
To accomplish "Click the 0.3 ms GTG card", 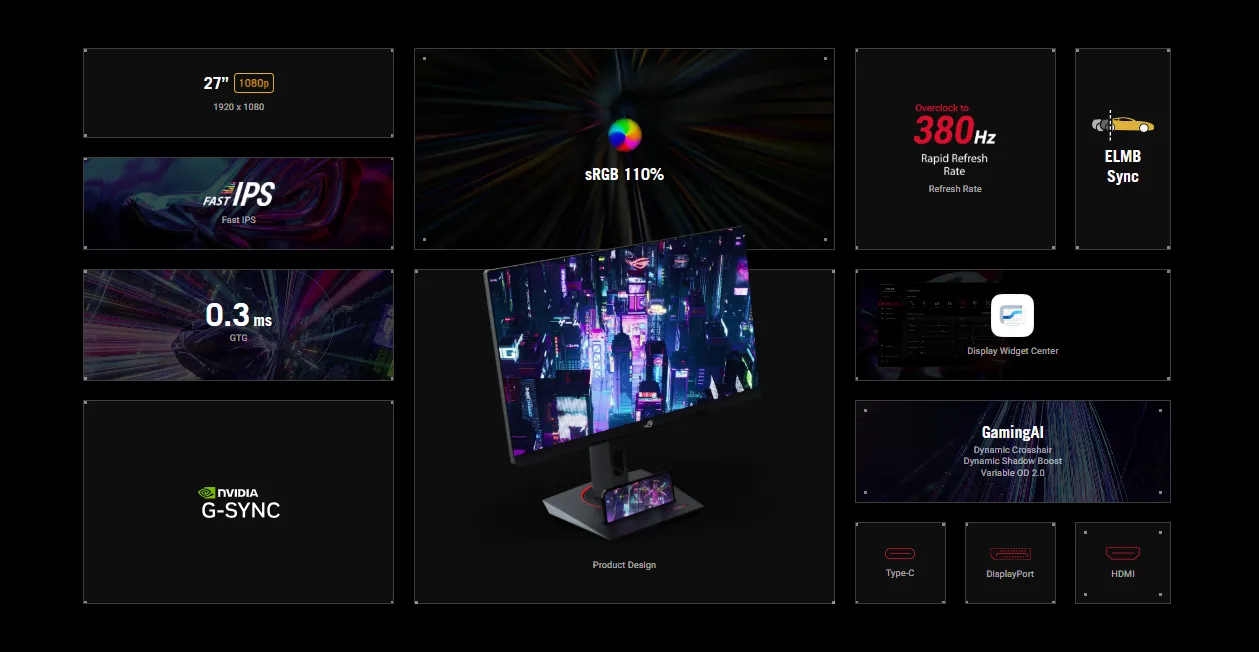I will (x=238, y=325).
